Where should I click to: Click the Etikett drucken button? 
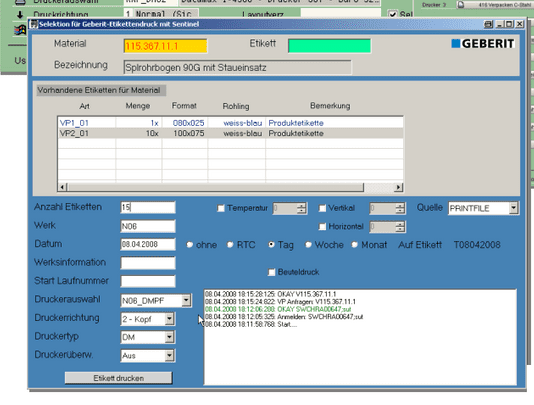(x=119, y=378)
